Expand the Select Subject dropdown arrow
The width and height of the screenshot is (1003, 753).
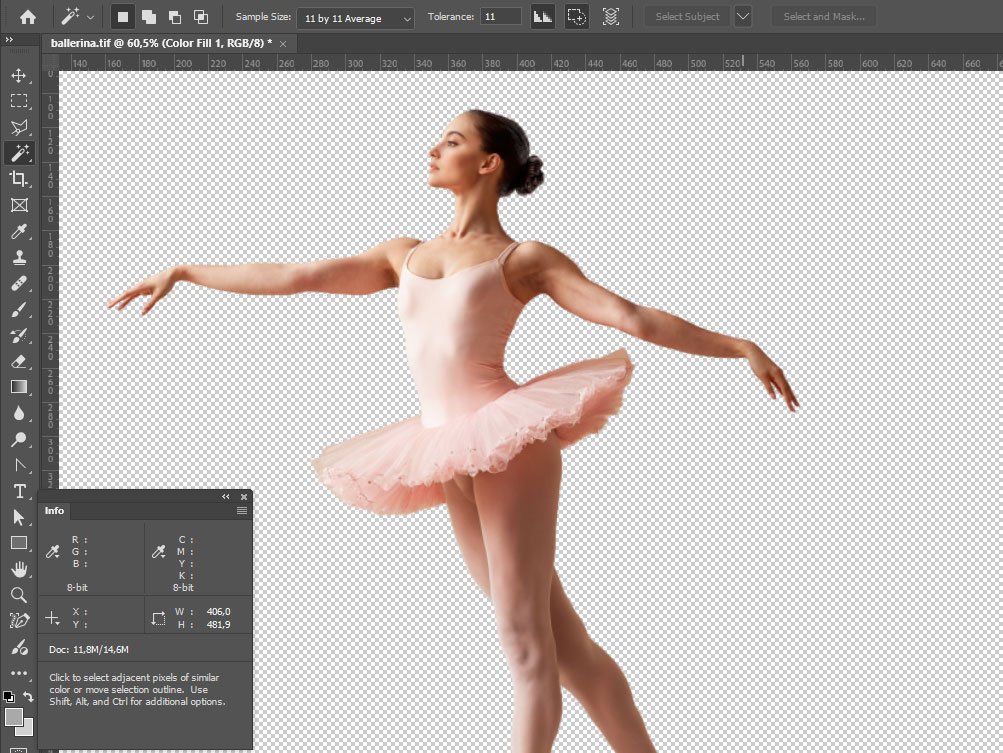pos(742,17)
